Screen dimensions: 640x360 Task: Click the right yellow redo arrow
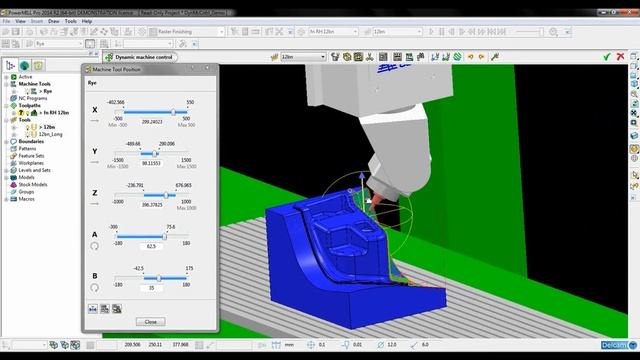click(x=482, y=57)
